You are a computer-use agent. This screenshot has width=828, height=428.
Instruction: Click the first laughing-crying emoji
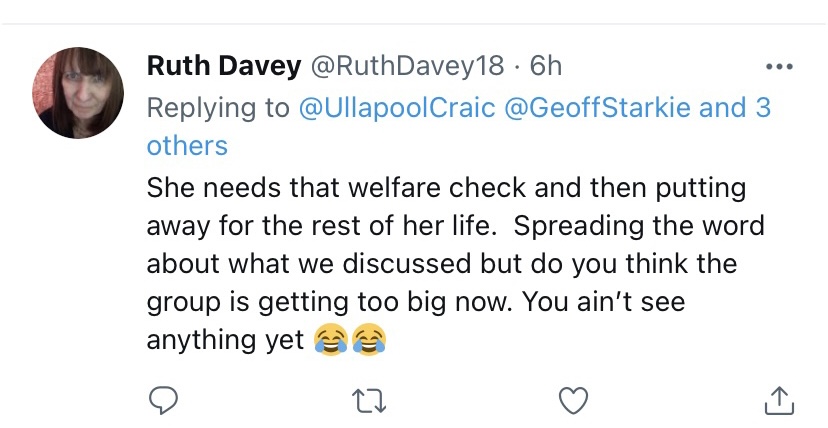pyautogui.click(x=331, y=341)
